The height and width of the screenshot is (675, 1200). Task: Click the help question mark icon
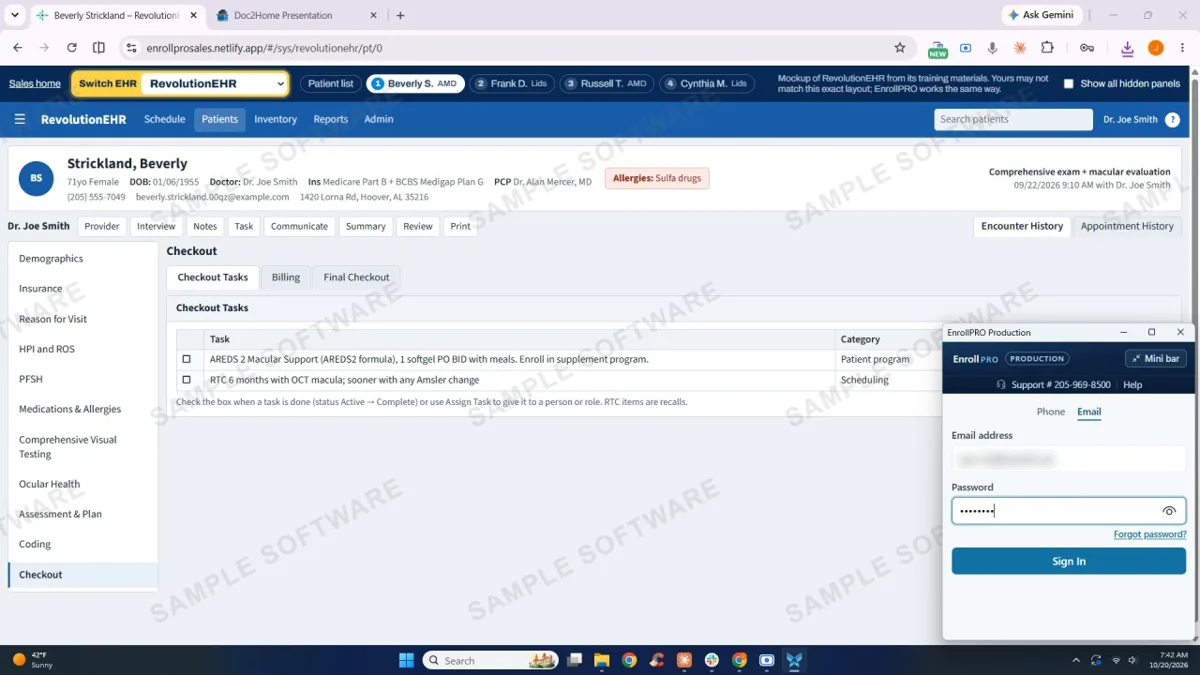tap(1172, 119)
